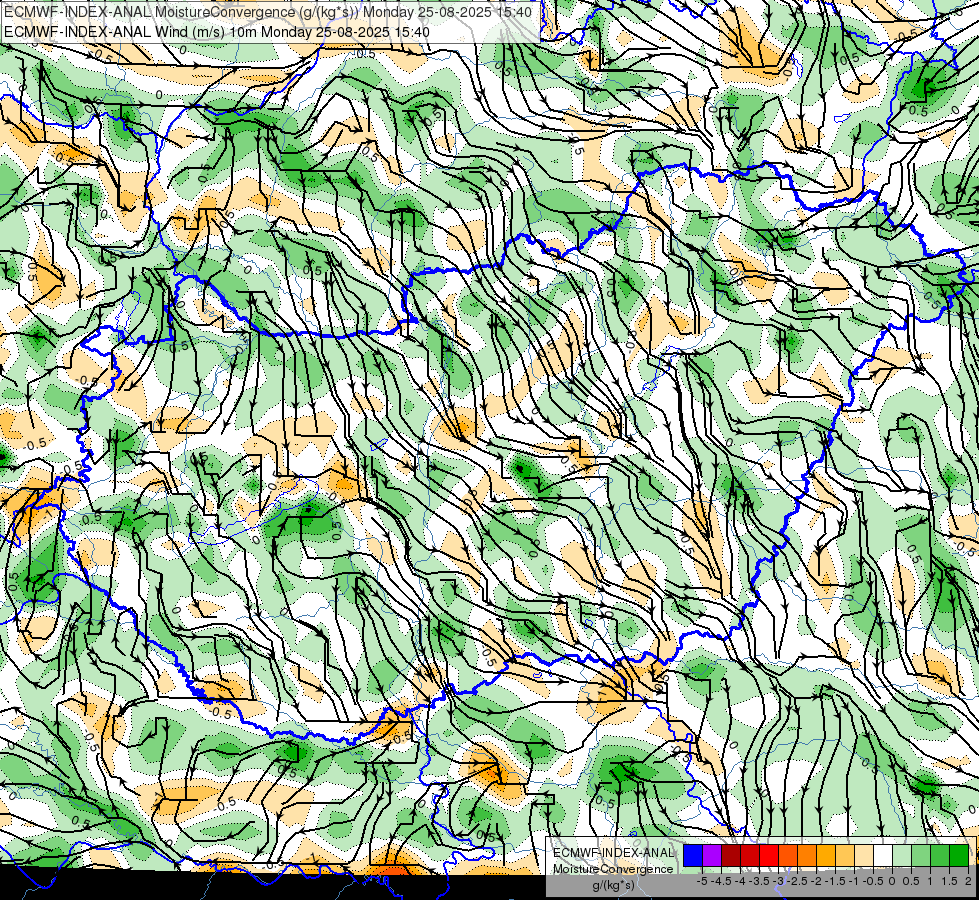Click the darkest green swatch between 1.5 and 2
Image resolution: width=979 pixels, height=900 pixels.
[x=959, y=856]
